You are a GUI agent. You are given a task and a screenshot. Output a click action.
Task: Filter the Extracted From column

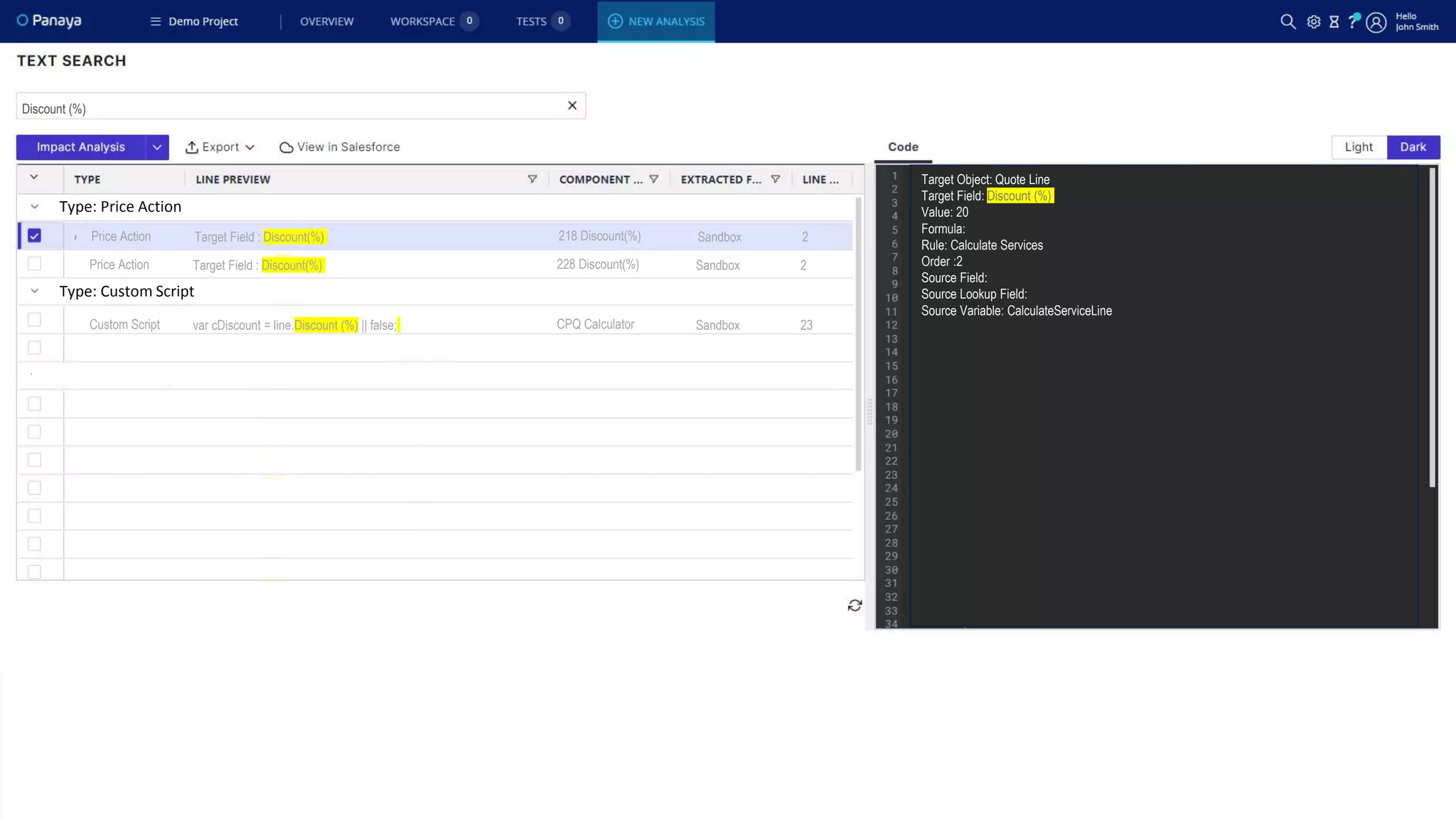pos(775,179)
